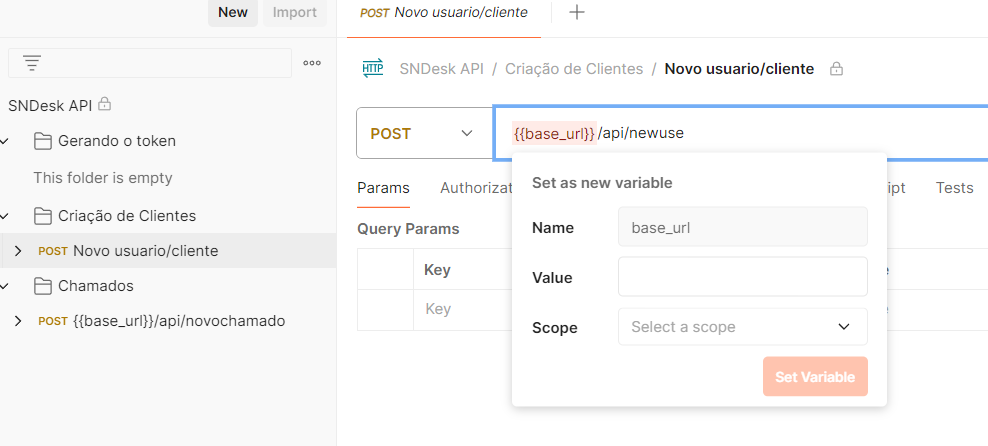988x446 pixels.
Task: Click the Import button
Action: [x=294, y=13]
